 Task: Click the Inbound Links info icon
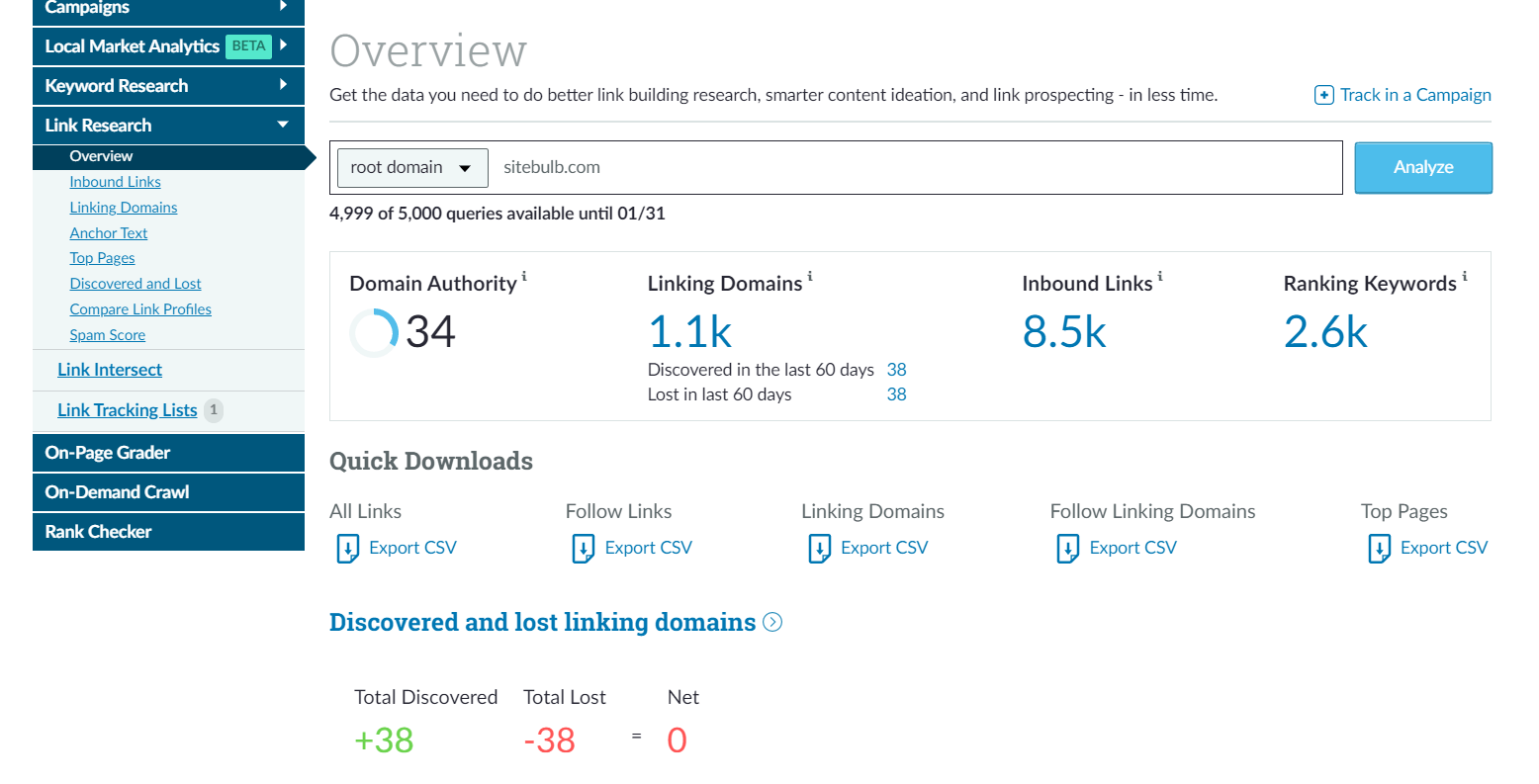(x=1160, y=277)
